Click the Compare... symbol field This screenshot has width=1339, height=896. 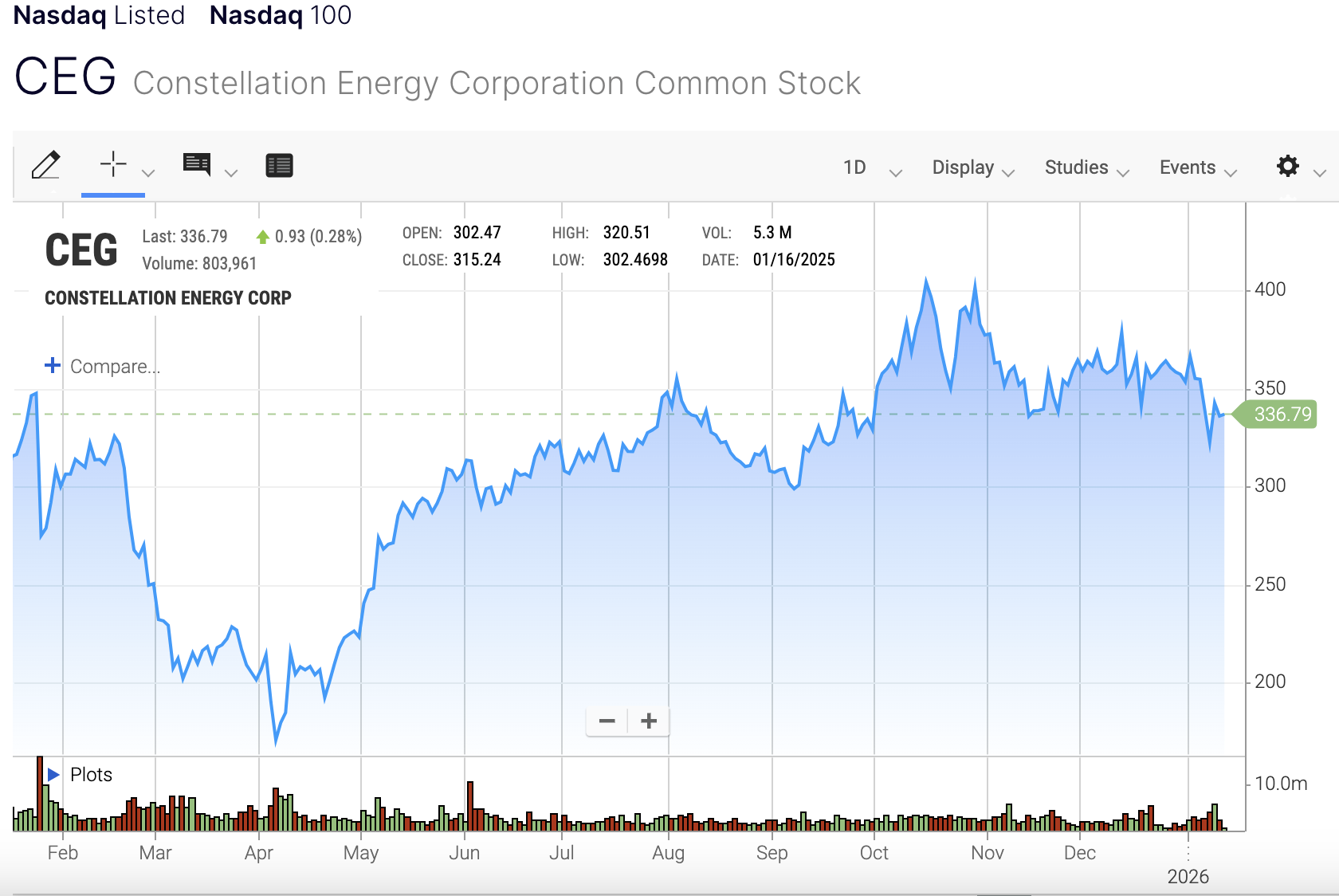click(116, 367)
